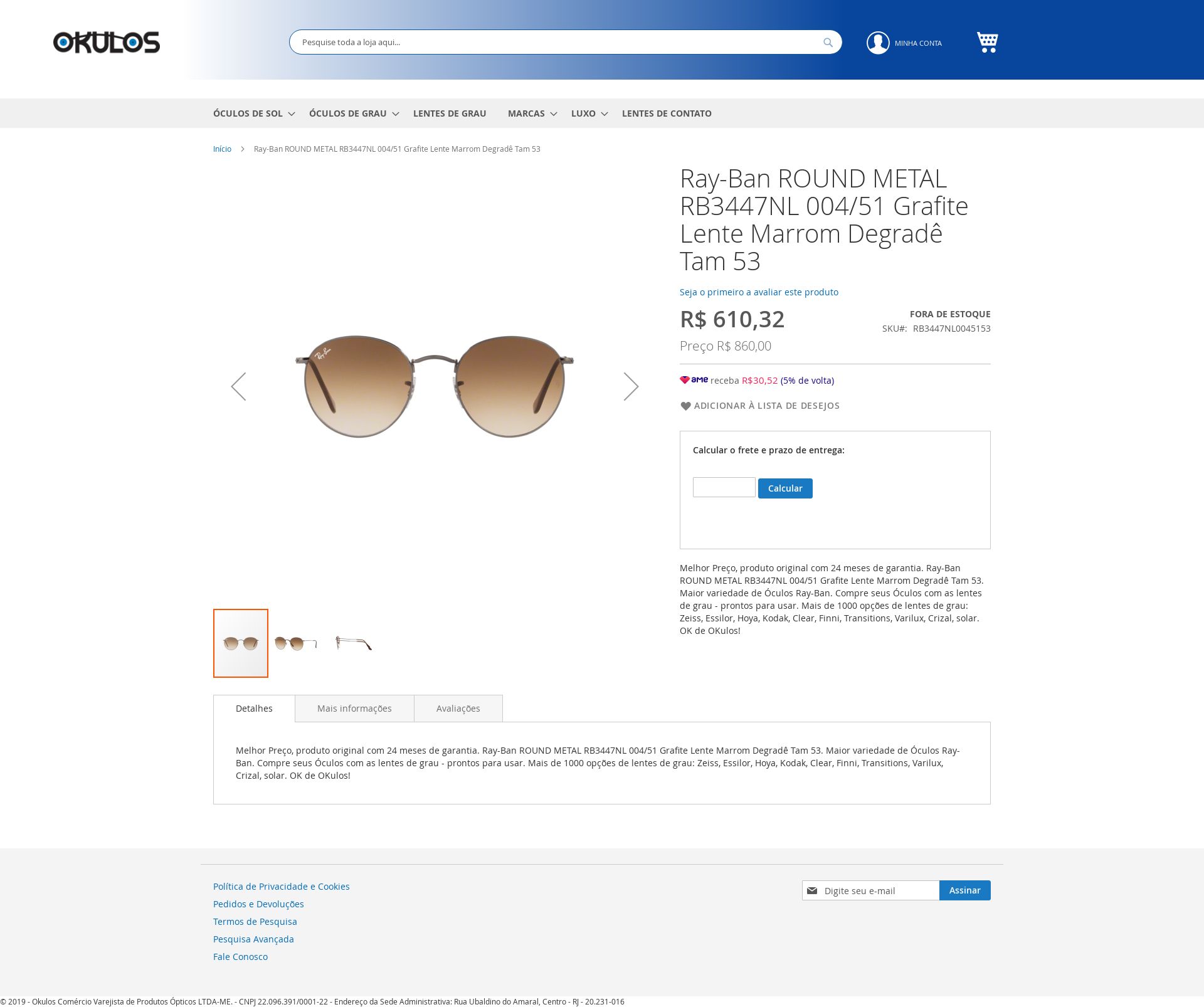Image resolution: width=1204 pixels, height=1007 pixels.
Task: Switch to the Mais informações tab
Action: tap(354, 709)
